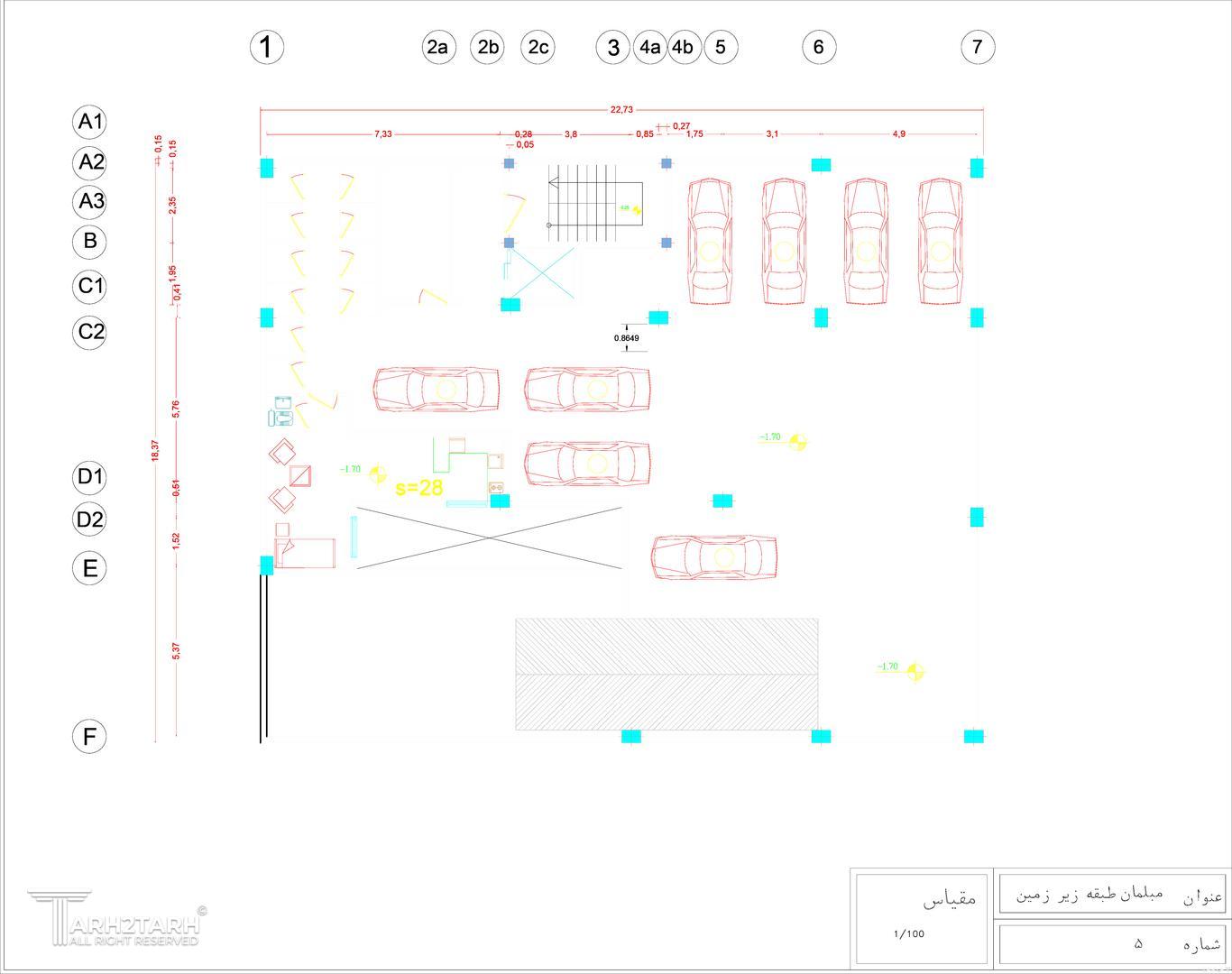The height and width of the screenshot is (974, 1232).
Task: Click the grid bubble labeled 4a
Action: 649,47
